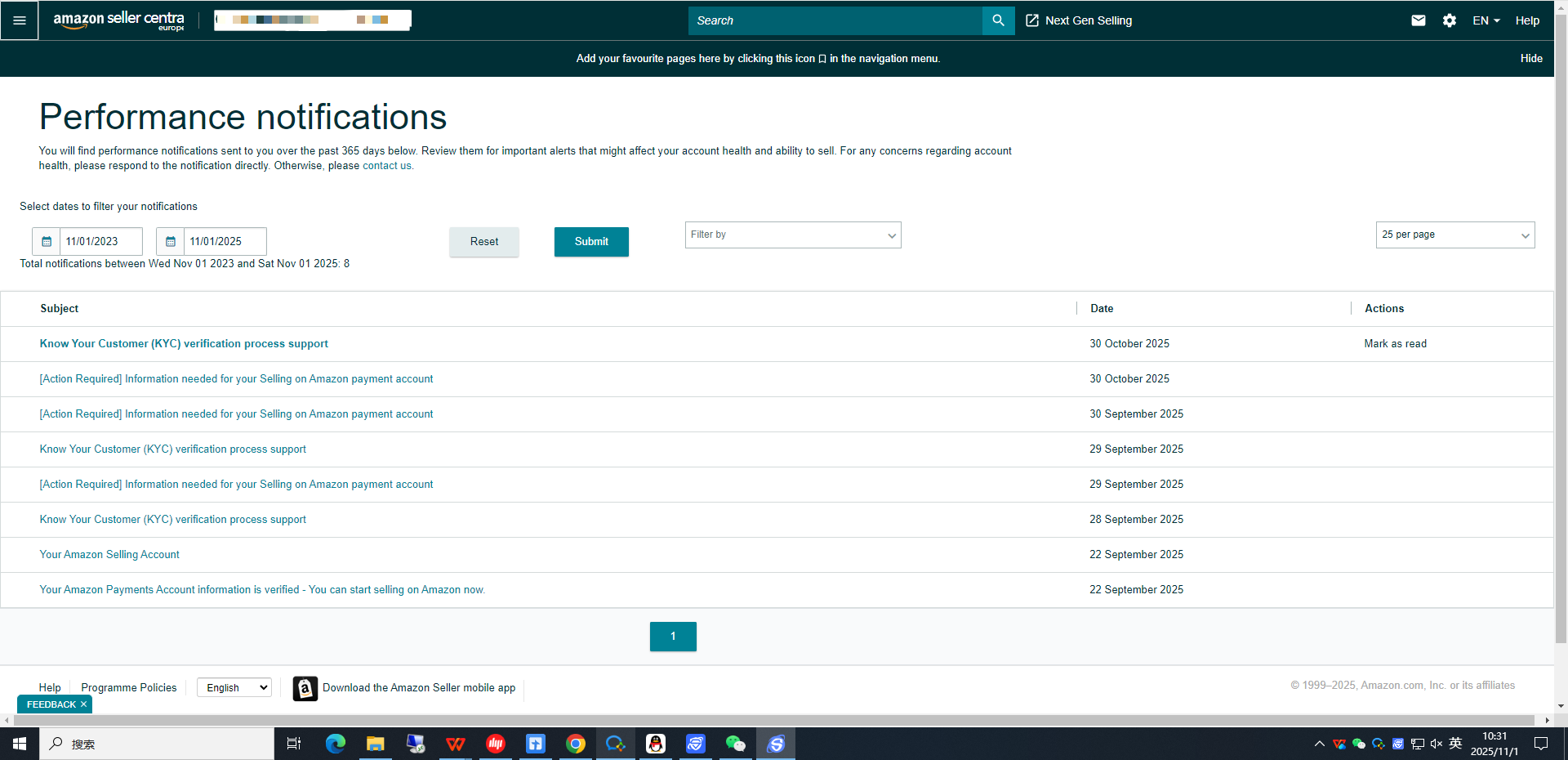Click the end date calendar icon
The height and width of the screenshot is (760, 1568).
tap(171, 242)
